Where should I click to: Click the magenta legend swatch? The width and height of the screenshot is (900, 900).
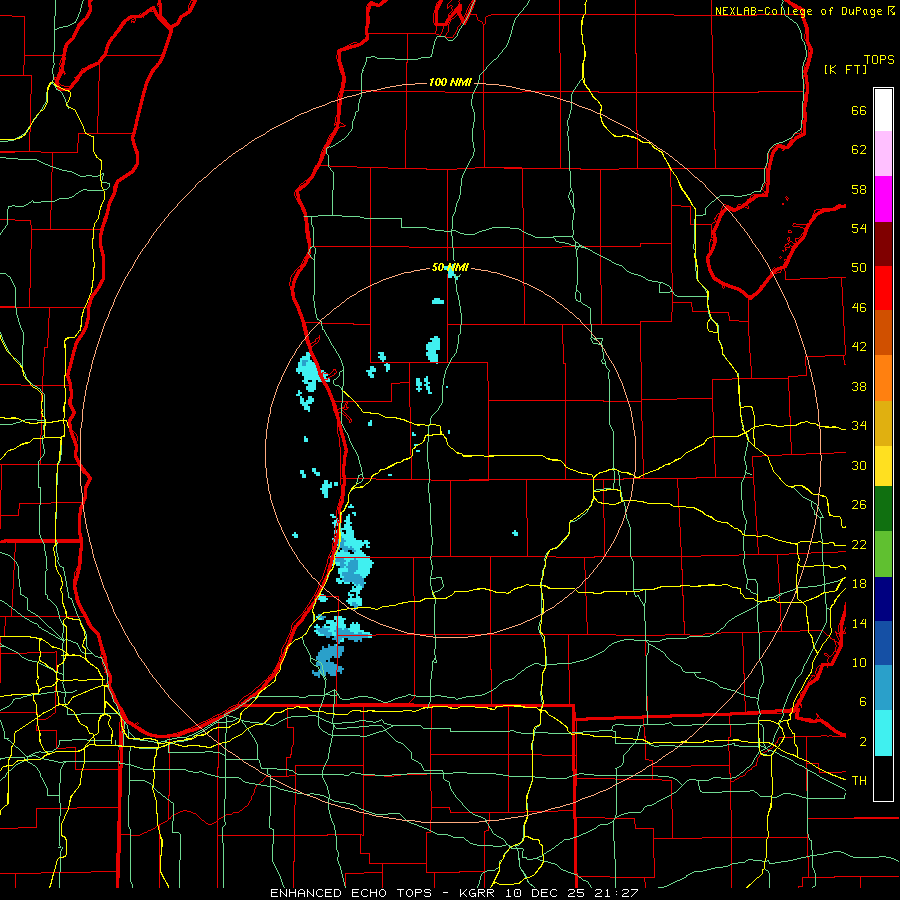[x=883, y=199]
